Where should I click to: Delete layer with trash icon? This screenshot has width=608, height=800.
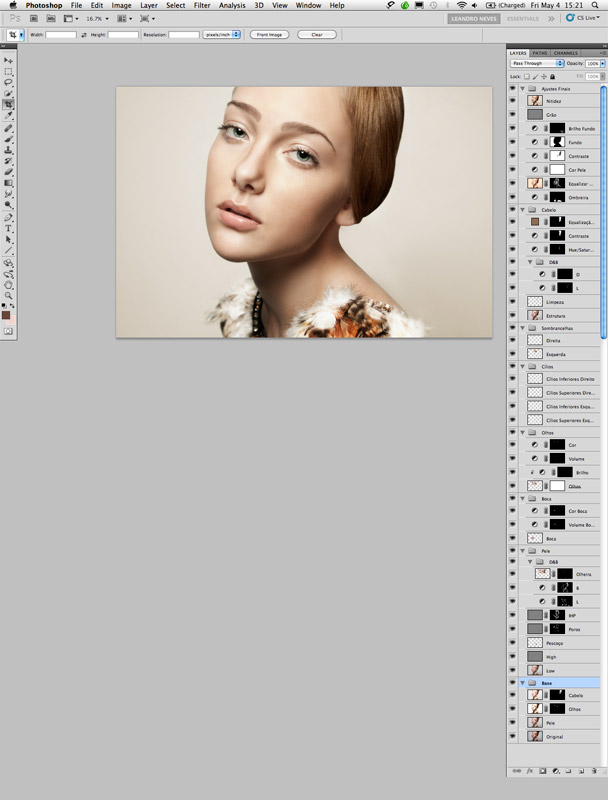pyautogui.click(x=594, y=771)
